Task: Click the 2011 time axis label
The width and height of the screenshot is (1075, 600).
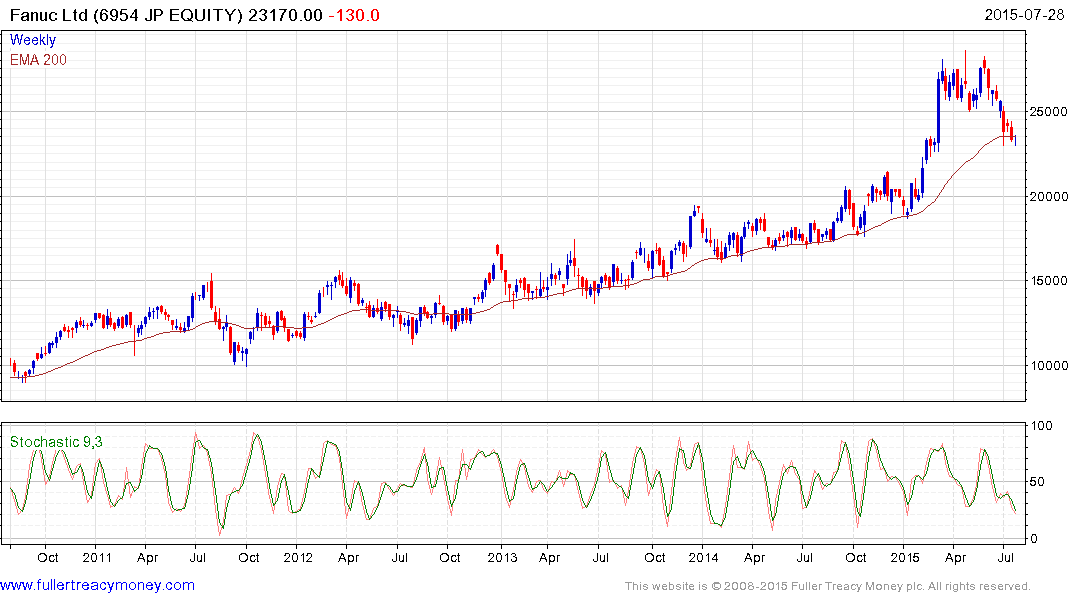Action: point(97,557)
